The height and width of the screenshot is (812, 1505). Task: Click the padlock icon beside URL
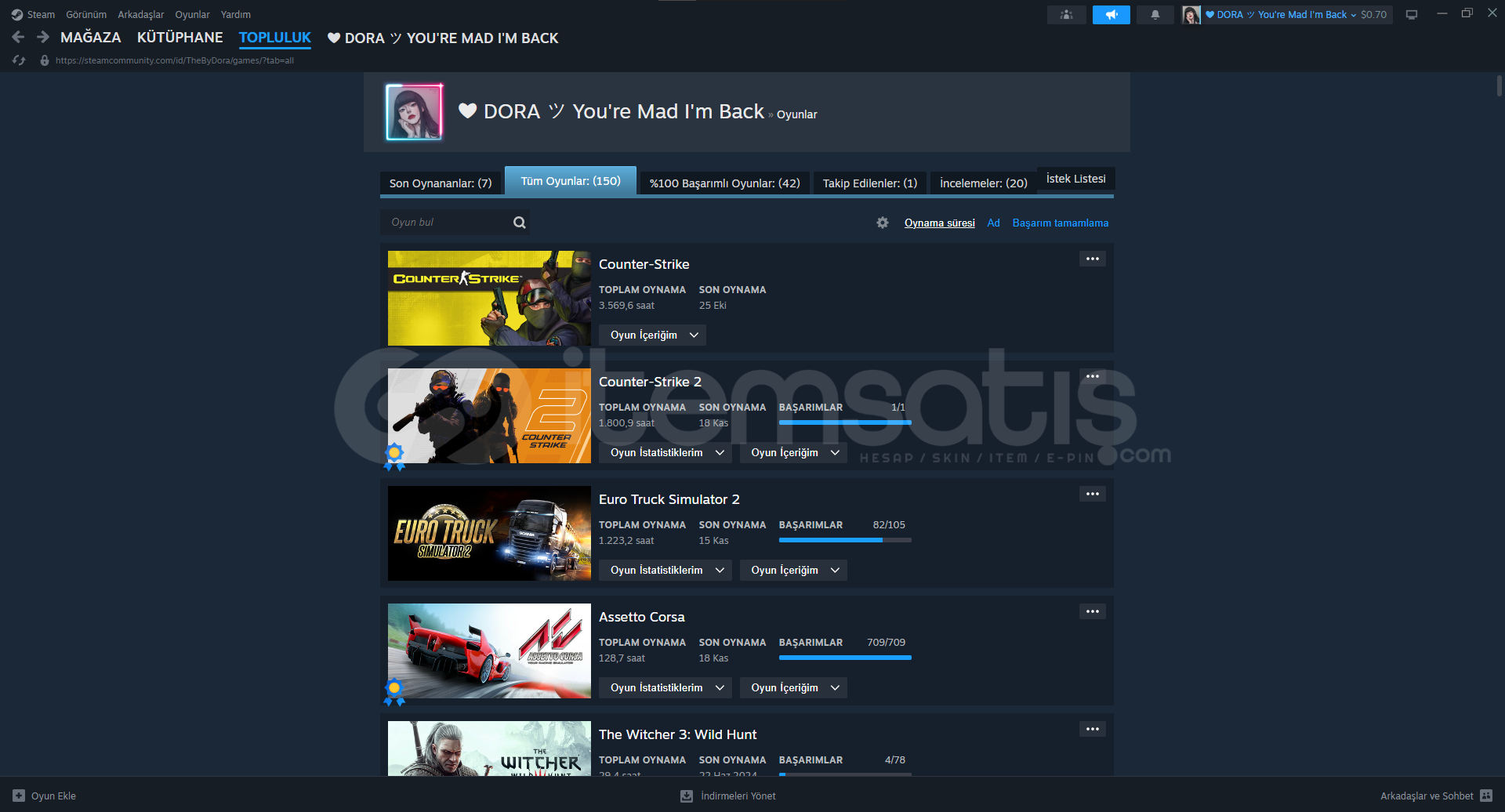[45, 60]
